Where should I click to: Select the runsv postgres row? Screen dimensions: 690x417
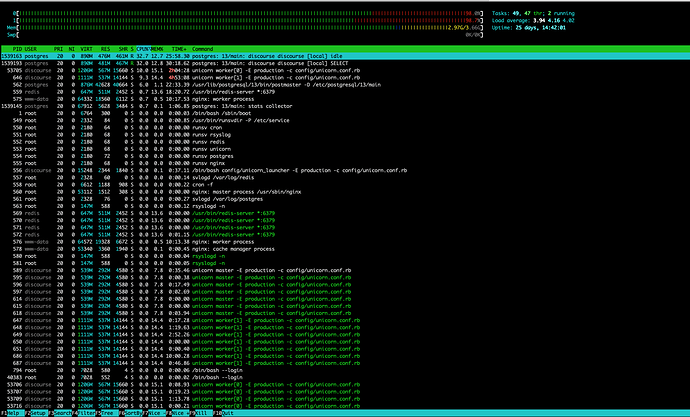click(x=345, y=156)
